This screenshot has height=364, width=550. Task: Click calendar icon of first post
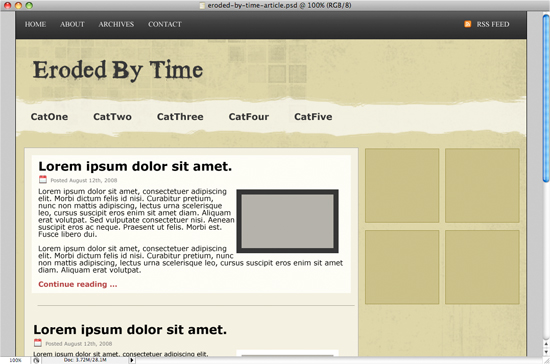[x=43, y=180]
